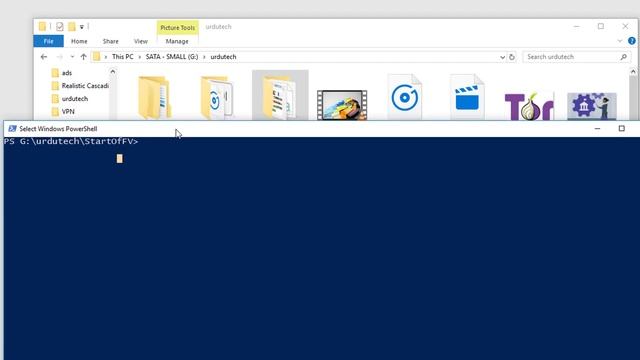This screenshot has height=360, width=640.
Task: Click 'This PC' in the address bar
Action: [122, 57]
